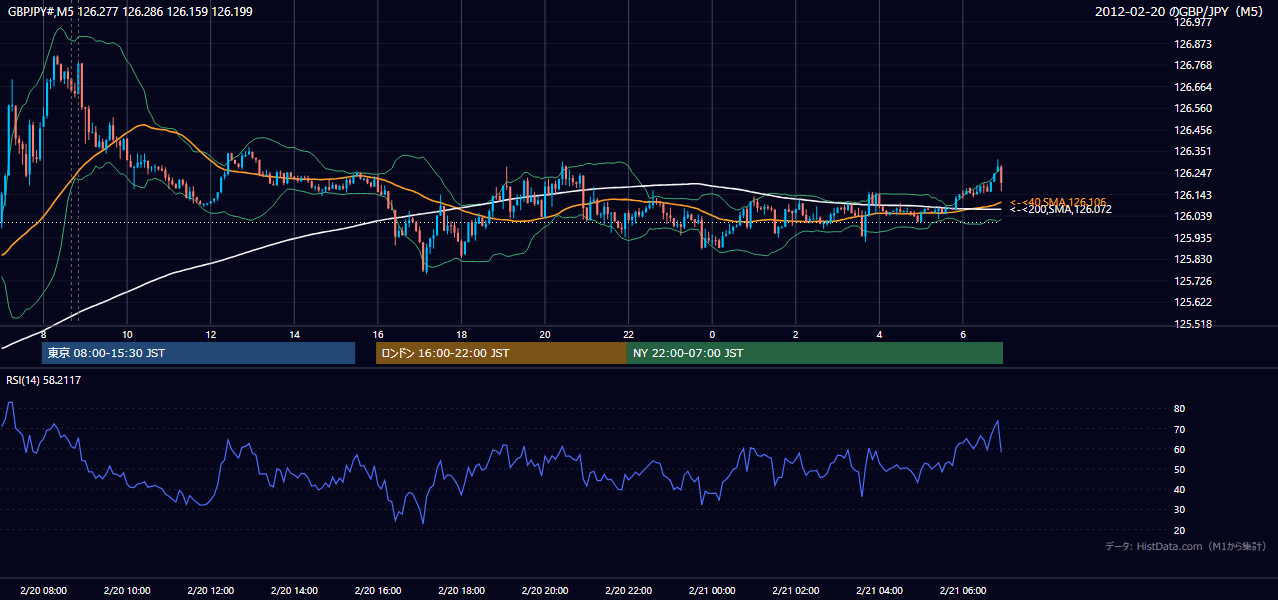The height and width of the screenshot is (600, 1278).
Task: Click the 2/21 02:00 date label
Action: 795,591
